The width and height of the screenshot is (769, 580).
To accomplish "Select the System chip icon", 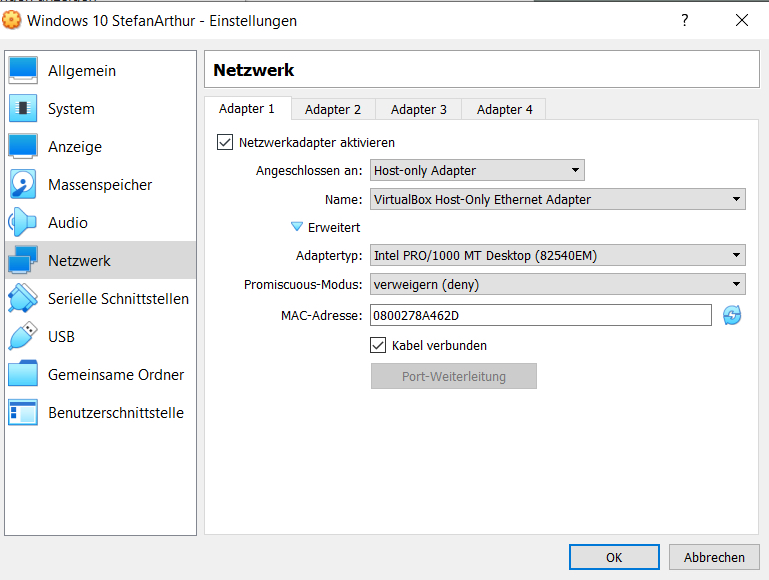I will [x=23, y=108].
